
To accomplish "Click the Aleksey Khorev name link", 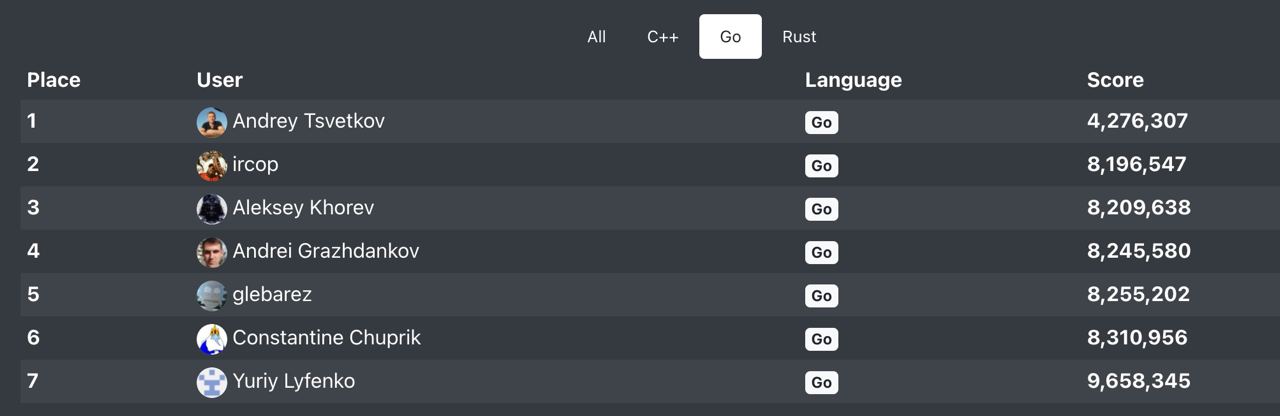I will 303,208.
